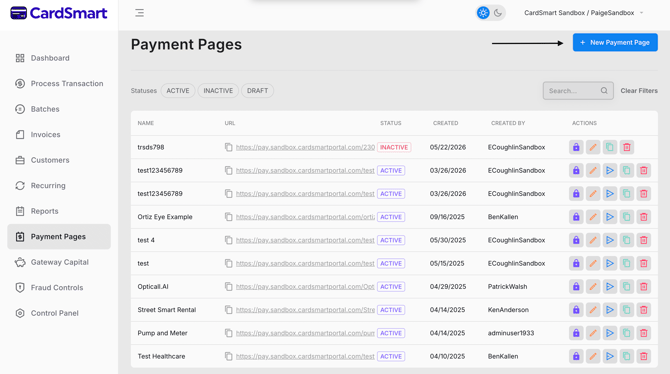This screenshot has height=374, width=670.
Task: Open Opticall.AI payment page URL
Action: 305,286
